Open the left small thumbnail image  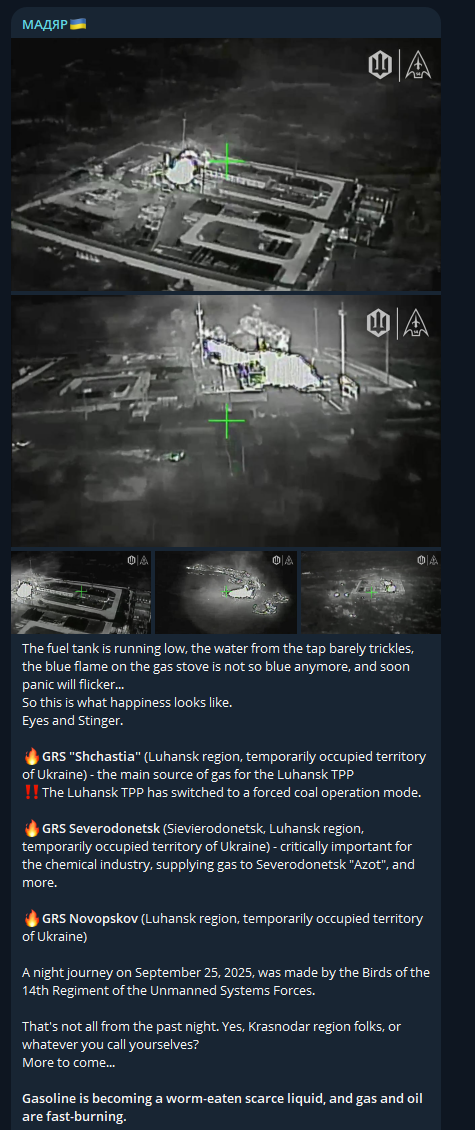point(81,592)
